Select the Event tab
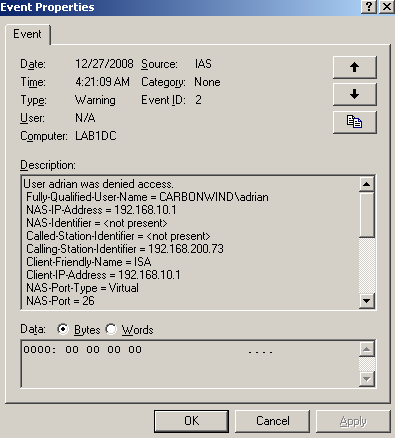The width and height of the screenshot is (395, 438). pos(27,34)
